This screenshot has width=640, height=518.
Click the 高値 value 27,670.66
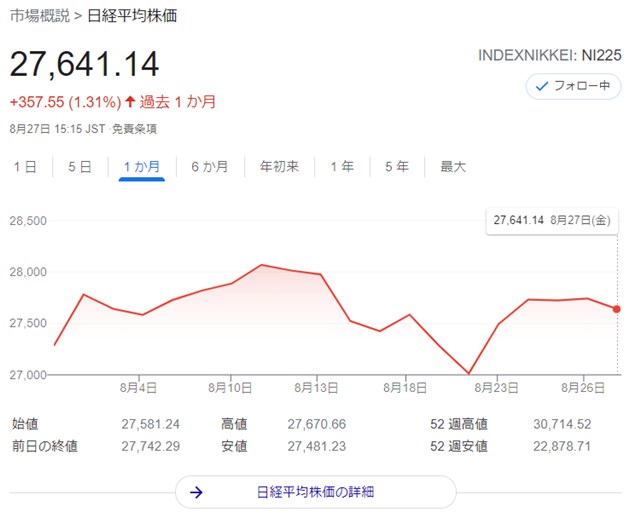click(x=317, y=424)
